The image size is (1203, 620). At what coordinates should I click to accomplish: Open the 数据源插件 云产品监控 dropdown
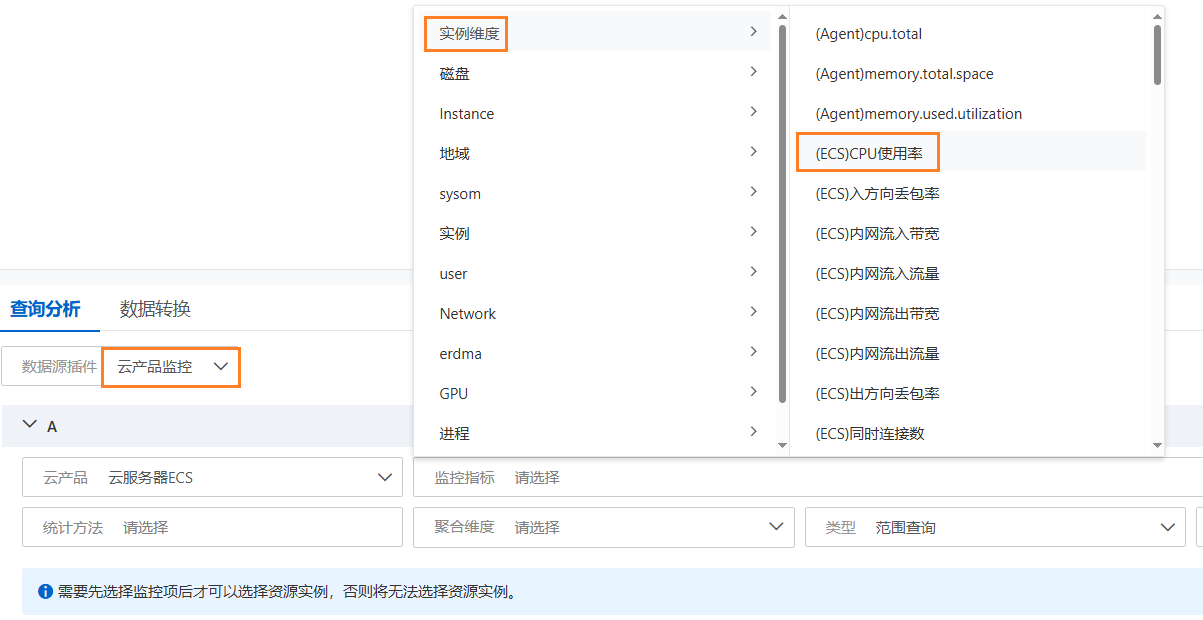tap(171, 367)
